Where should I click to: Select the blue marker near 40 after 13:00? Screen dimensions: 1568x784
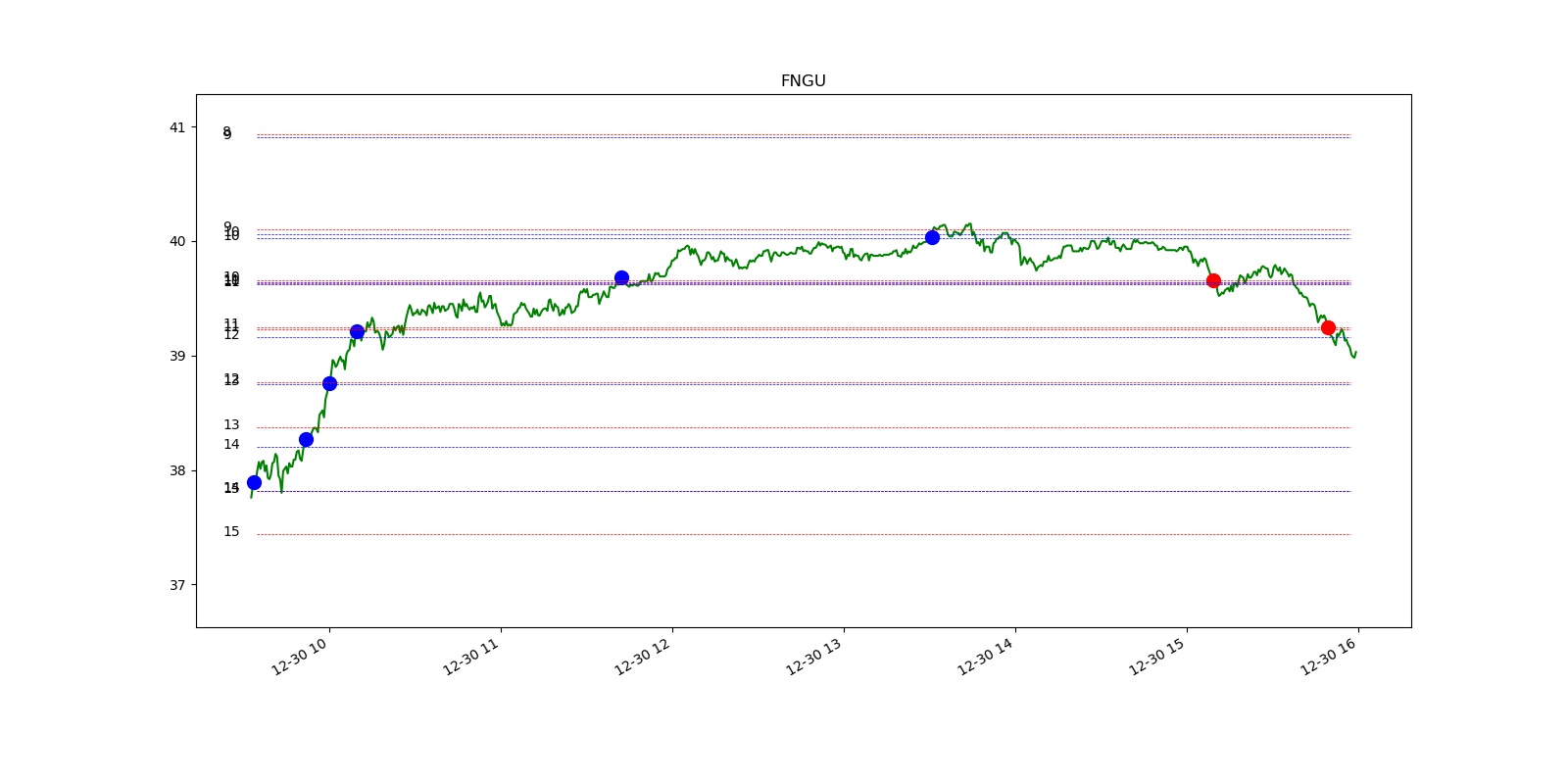[x=932, y=237]
